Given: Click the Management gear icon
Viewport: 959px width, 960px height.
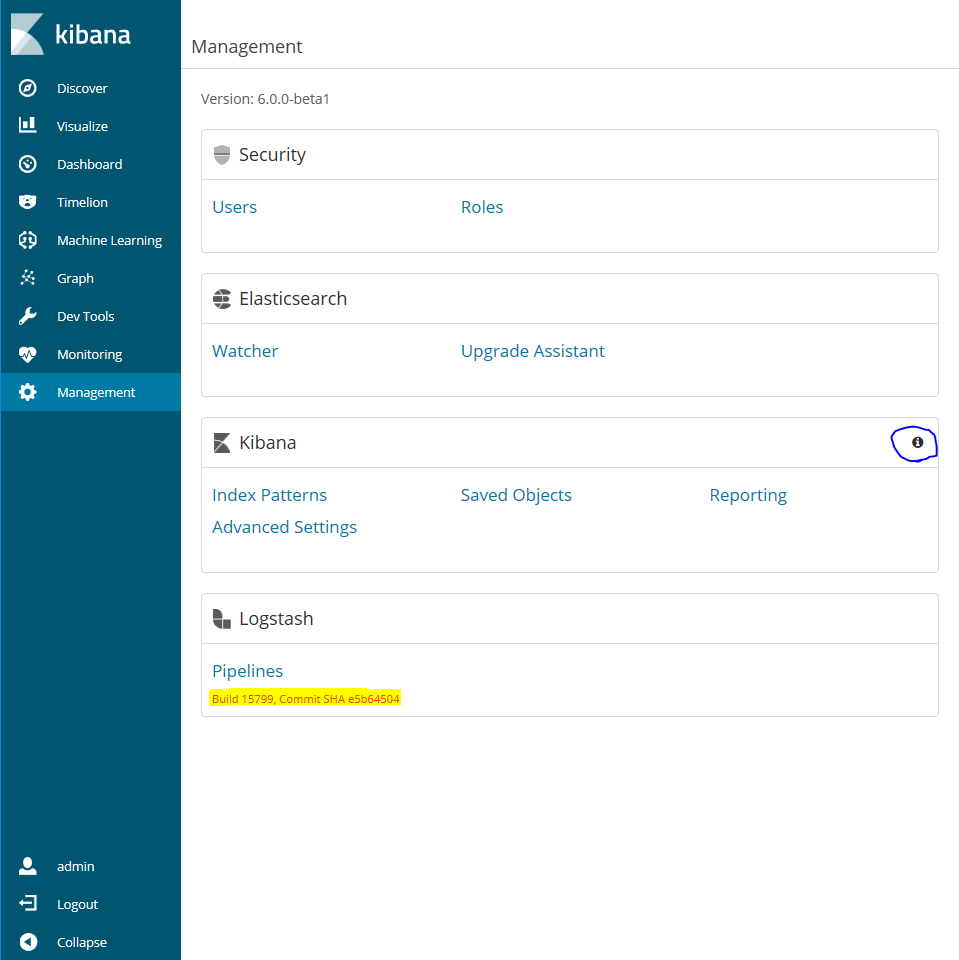Looking at the screenshot, I should point(28,392).
